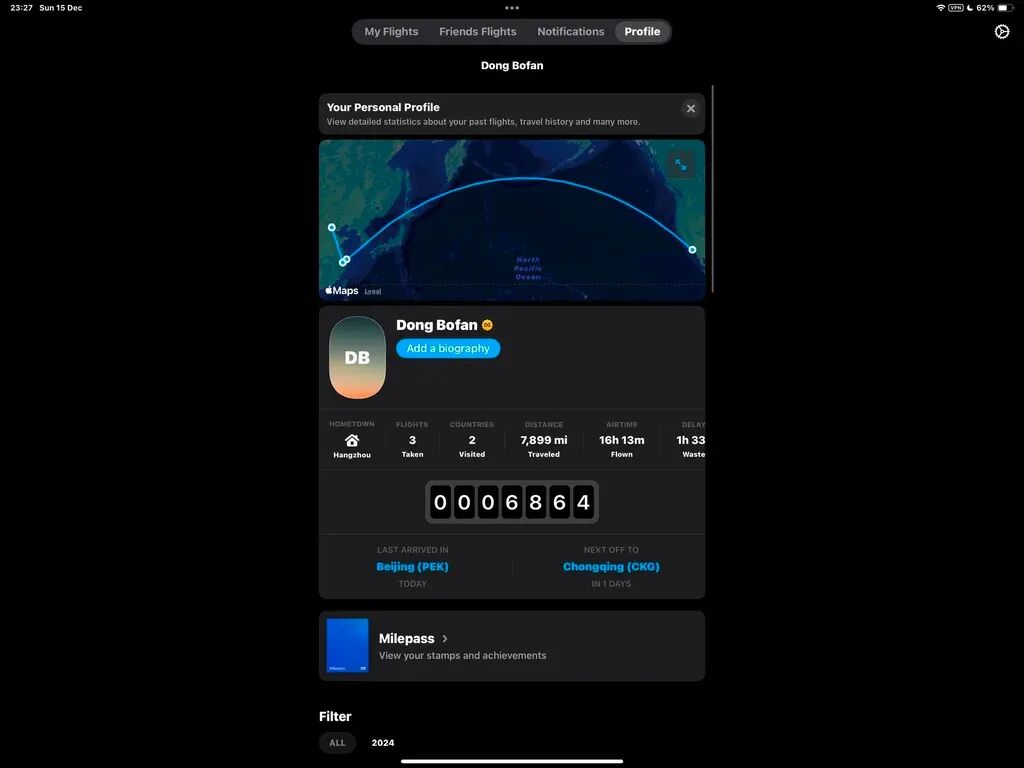Screen dimensions: 1024x768
Task: Click the Pacific-coast flight endpoint marker
Action: click(692, 249)
